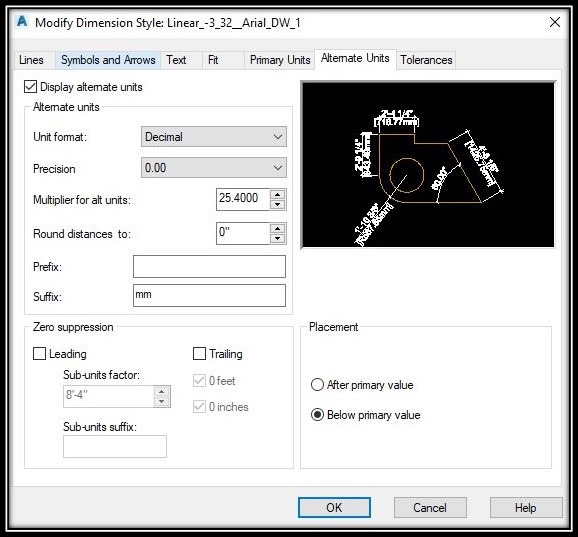This screenshot has height=537, width=578.
Task: Click the Multiplier for alt units field
Action: tap(243, 199)
